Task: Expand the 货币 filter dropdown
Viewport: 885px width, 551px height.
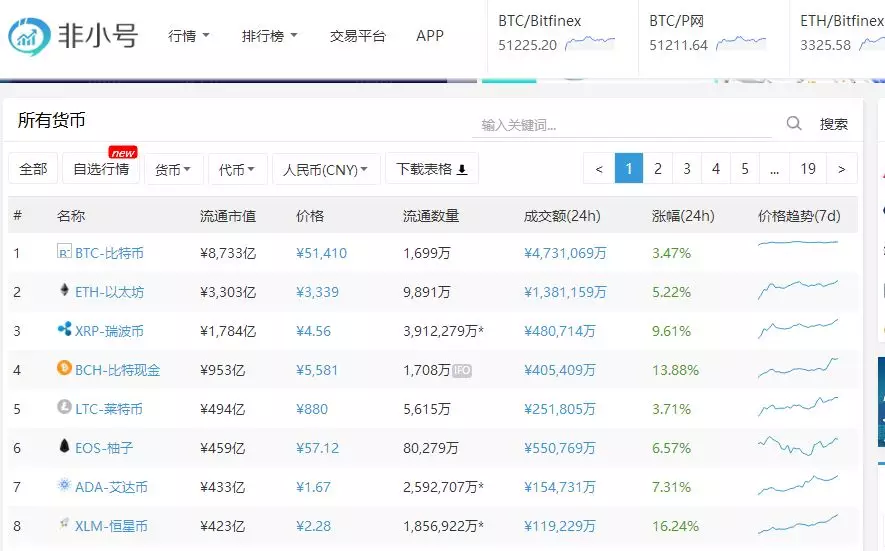Action: [x=173, y=169]
